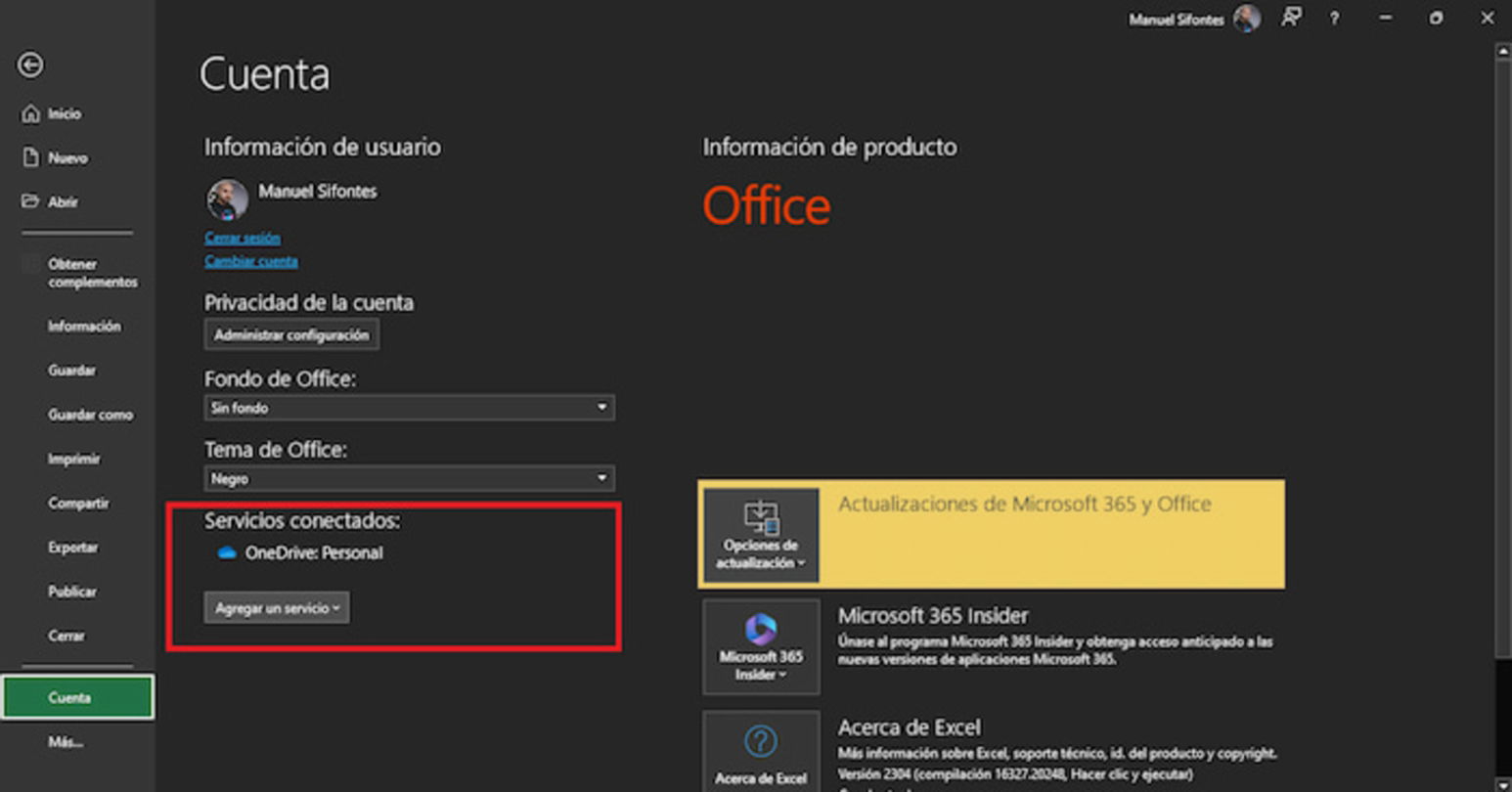Open Microsoft 365 Insider dropdown button

click(x=761, y=647)
